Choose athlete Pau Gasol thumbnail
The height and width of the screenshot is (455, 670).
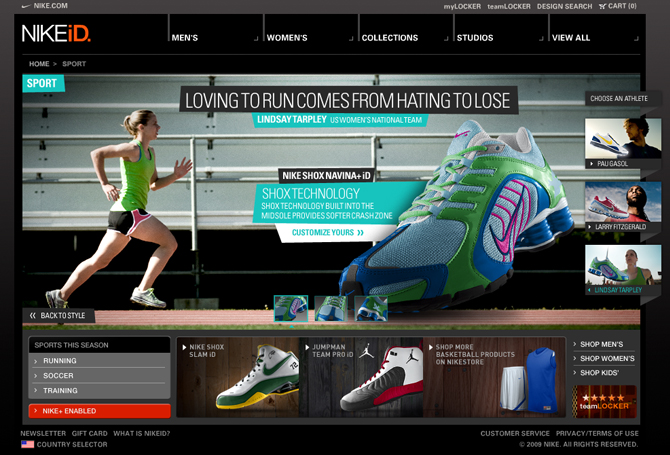click(623, 139)
